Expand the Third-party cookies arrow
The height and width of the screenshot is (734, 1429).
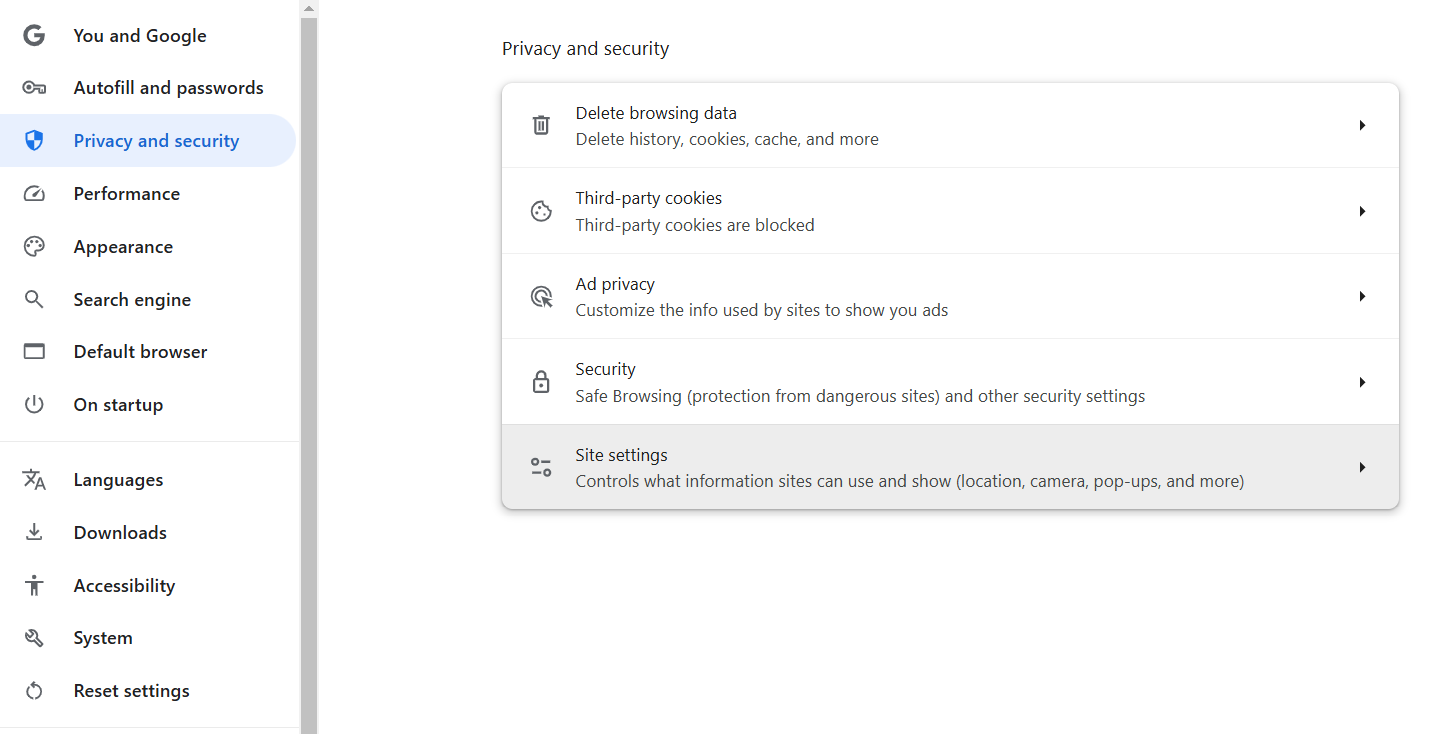(x=1362, y=212)
